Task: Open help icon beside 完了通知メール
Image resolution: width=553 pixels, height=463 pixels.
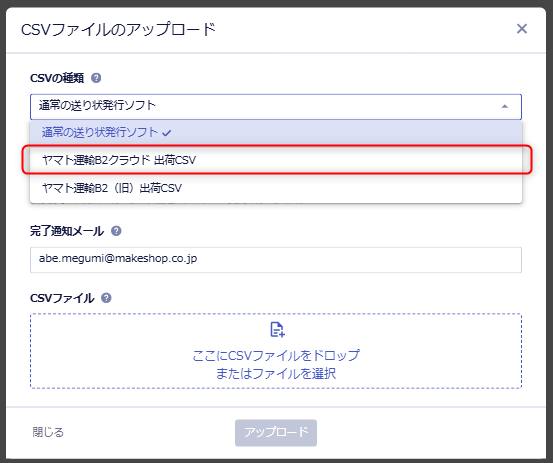Action: (116, 231)
